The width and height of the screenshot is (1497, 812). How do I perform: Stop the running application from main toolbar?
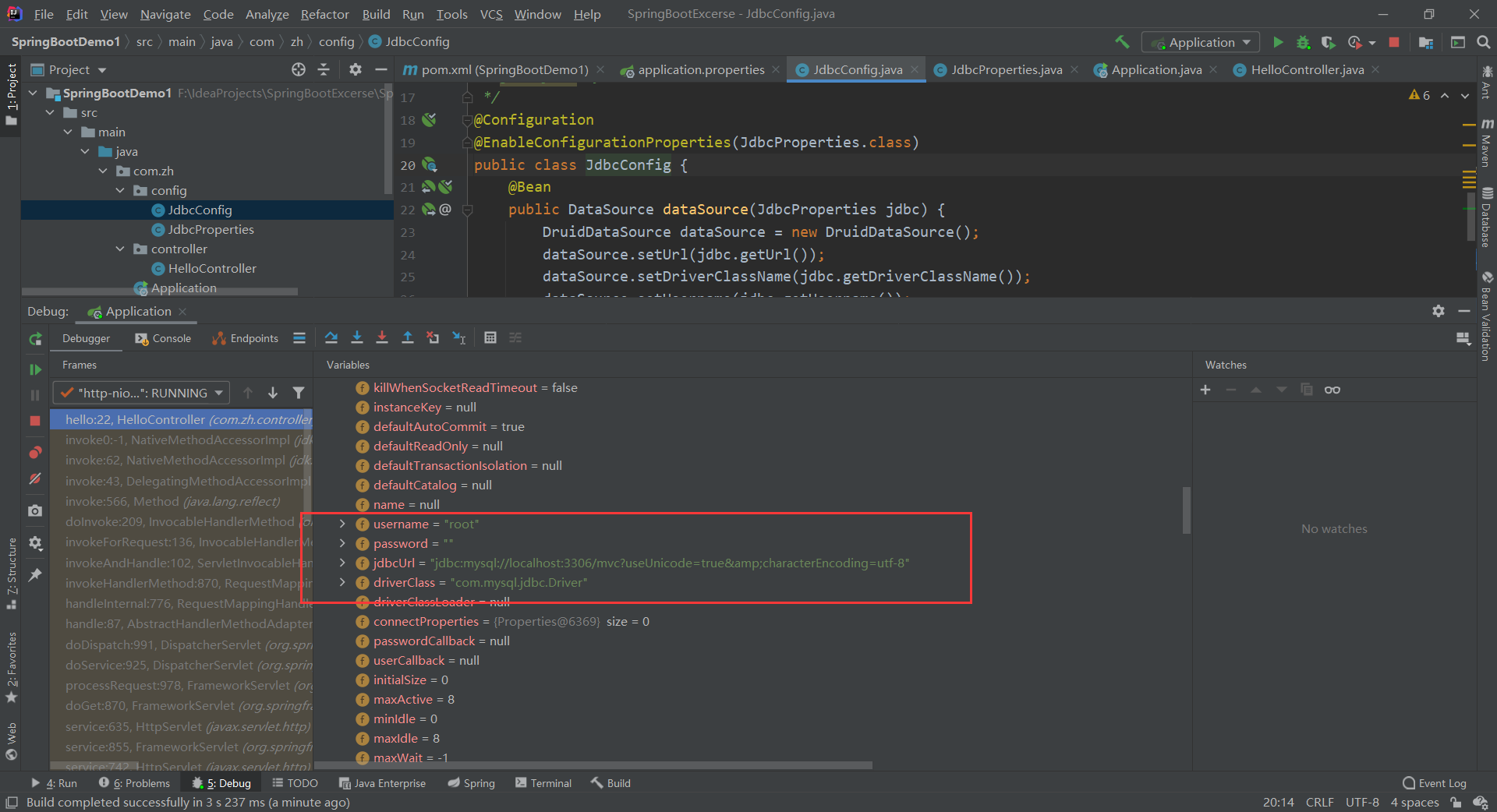[1394, 42]
